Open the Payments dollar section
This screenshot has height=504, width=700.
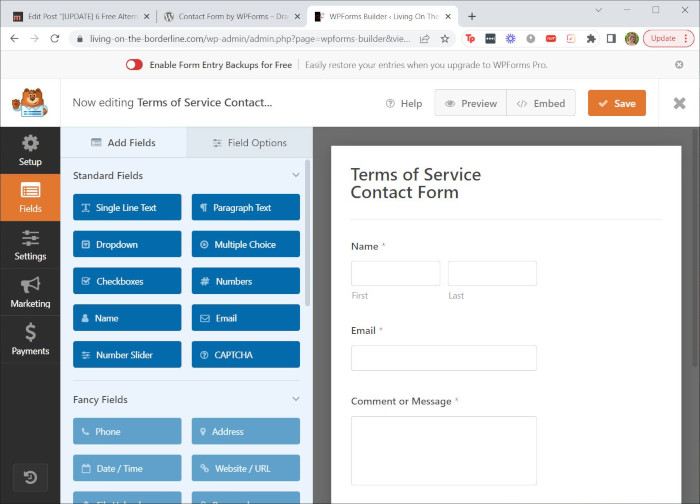pyautogui.click(x=30, y=339)
